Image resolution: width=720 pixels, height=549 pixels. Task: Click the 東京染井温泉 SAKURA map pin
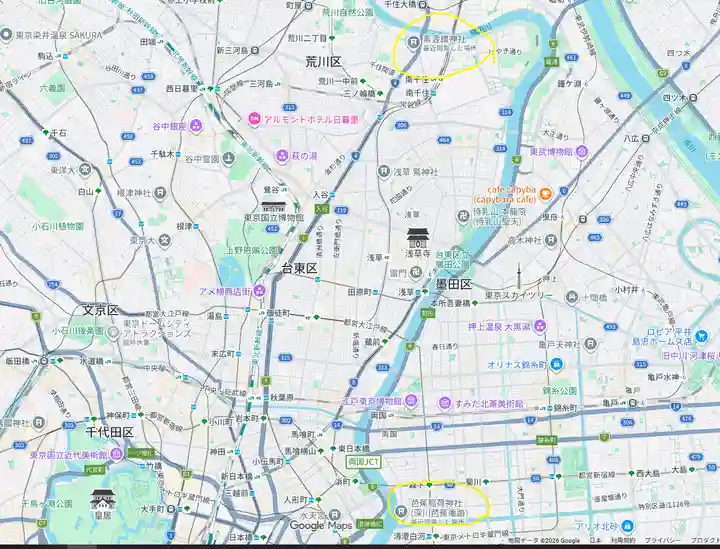(x=6, y=35)
